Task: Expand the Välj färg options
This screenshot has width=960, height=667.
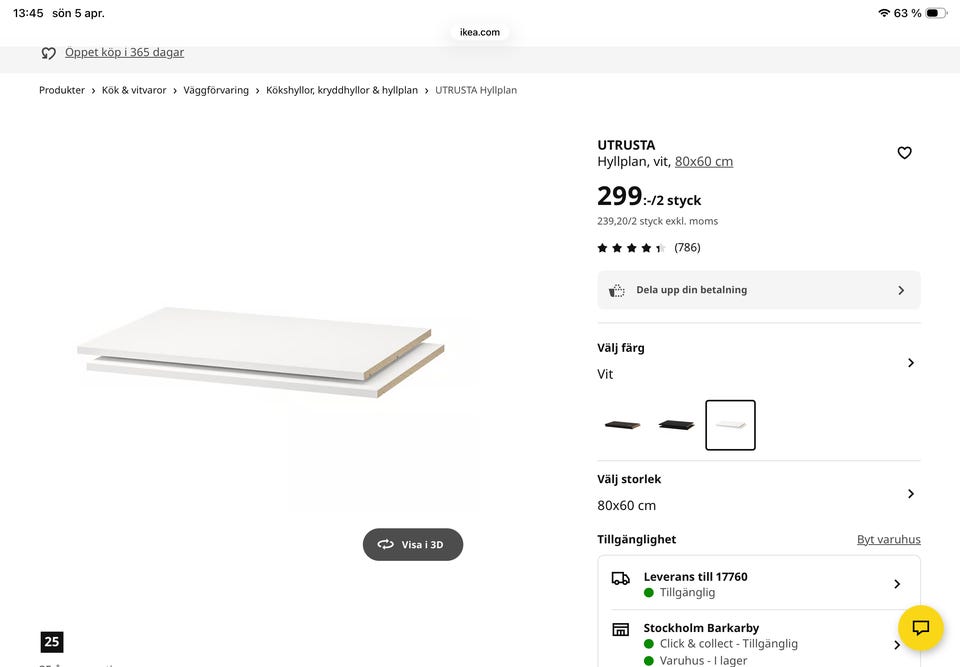Action: tap(910, 363)
